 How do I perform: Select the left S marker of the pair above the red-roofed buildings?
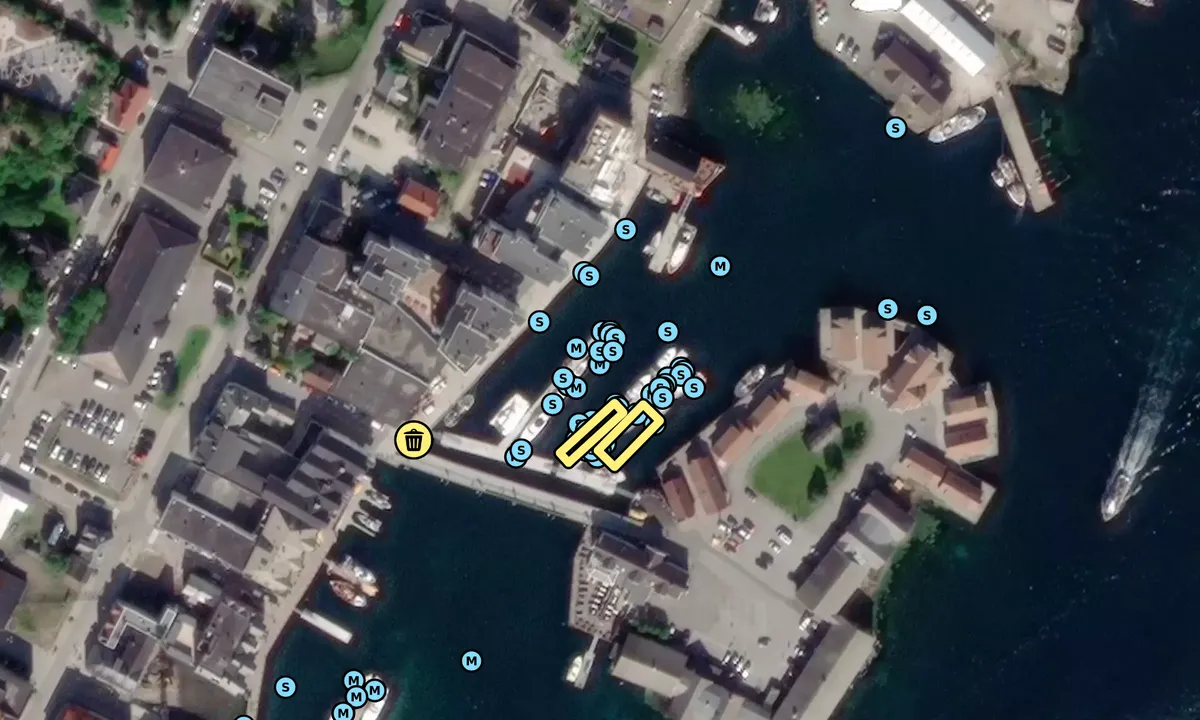887,308
